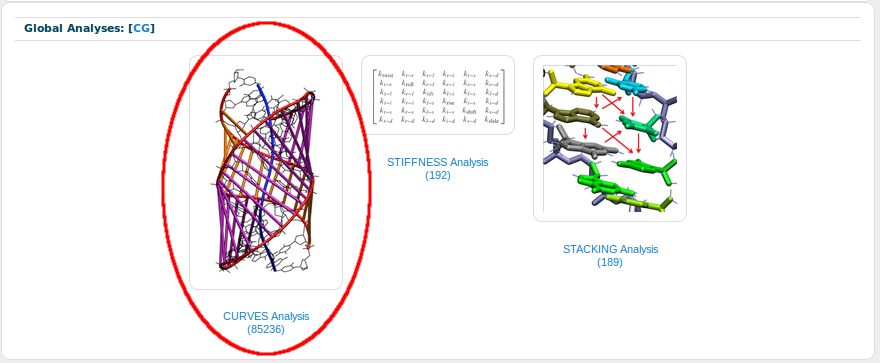This screenshot has width=880, height=363.
Task: Follow the STIFFNESS Analysis text link
Action: click(x=438, y=163)
